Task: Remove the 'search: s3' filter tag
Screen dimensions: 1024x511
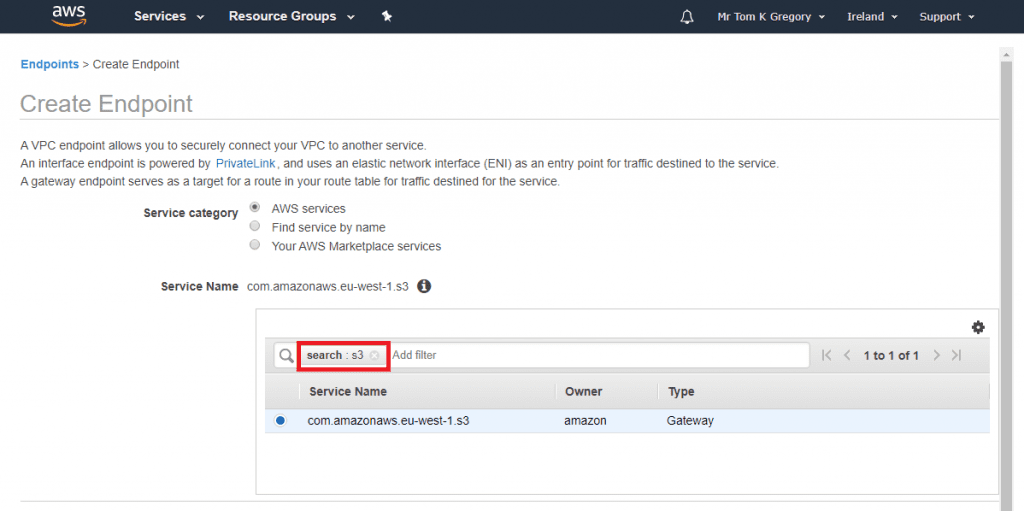Action: click(374, 355)
